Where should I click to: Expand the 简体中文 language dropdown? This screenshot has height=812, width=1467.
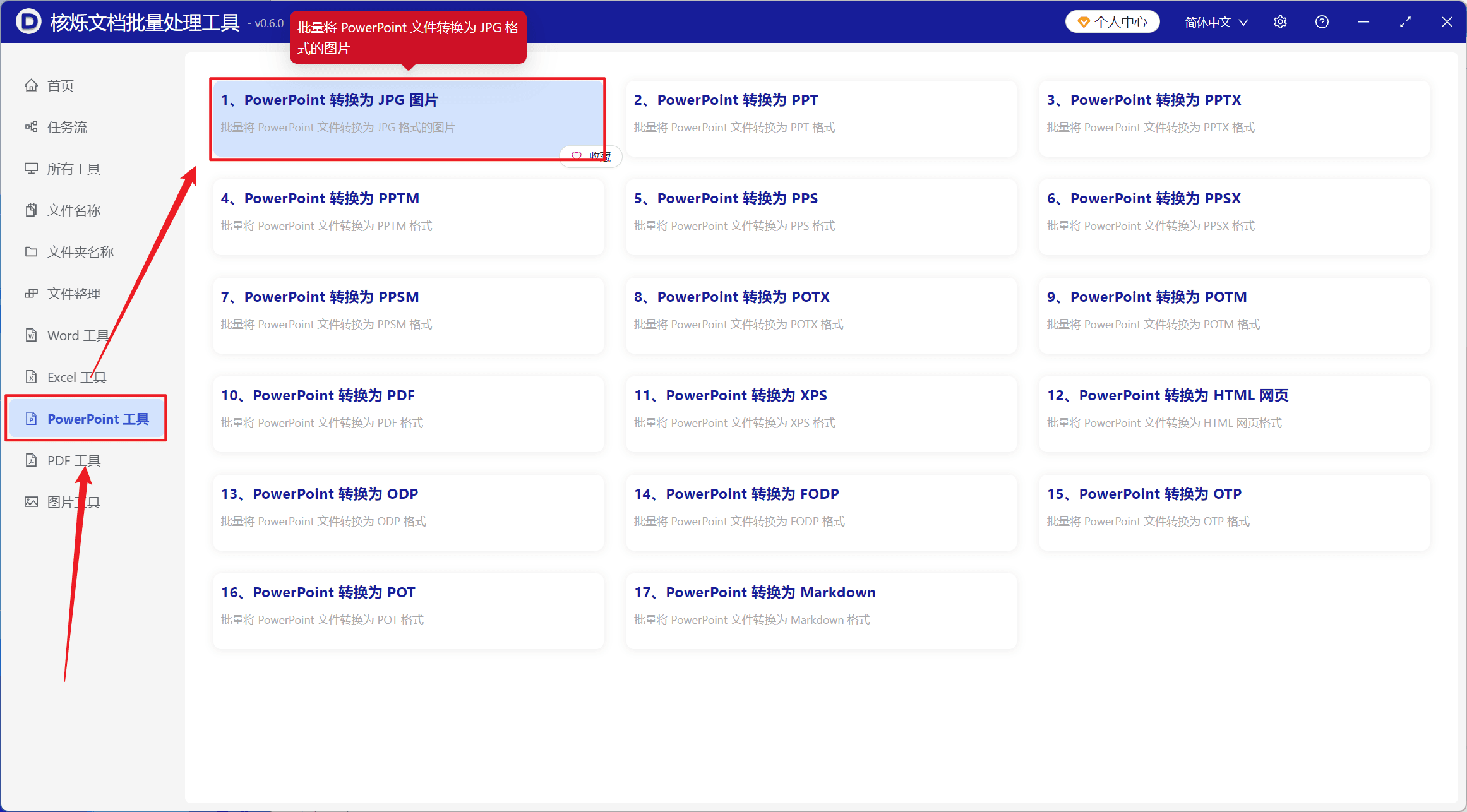pyautogui.click(x=1216, y=22)
